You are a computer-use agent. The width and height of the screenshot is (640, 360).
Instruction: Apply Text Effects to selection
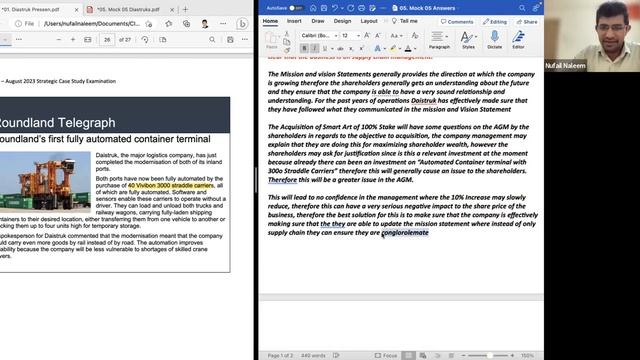pyautogui.click(x=378, y=49)
